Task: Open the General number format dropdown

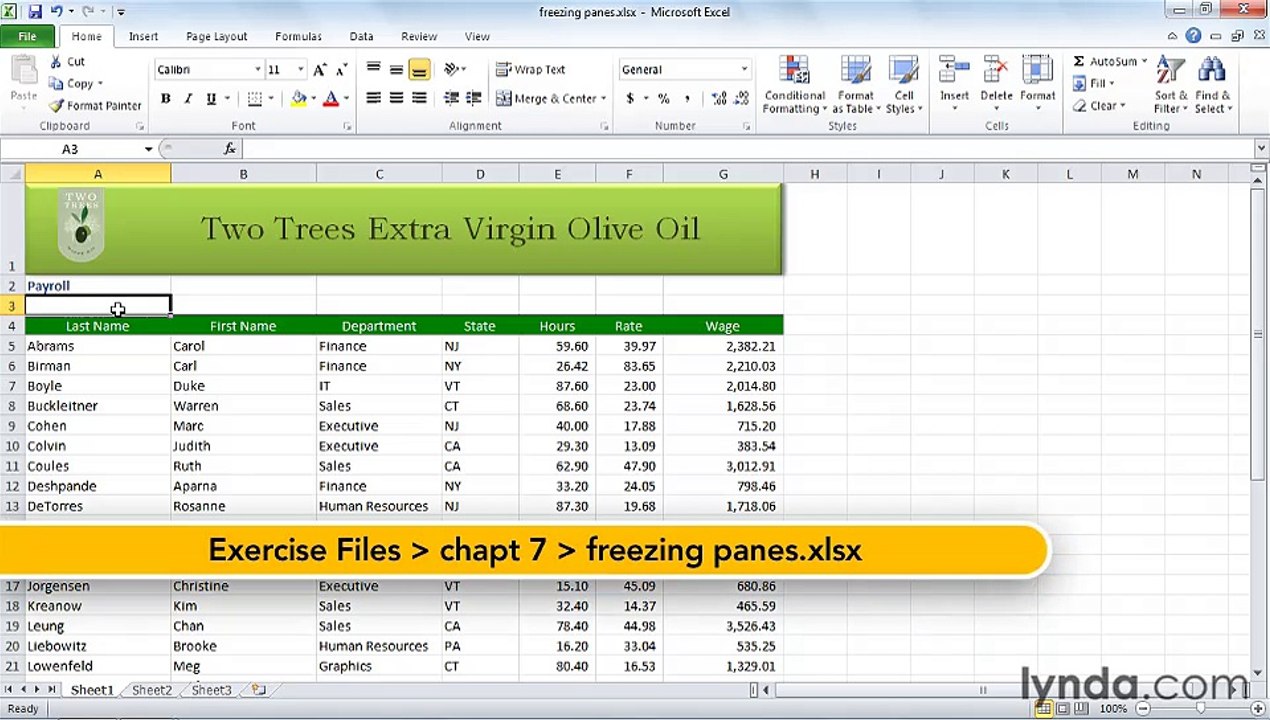Action: click(744, 70)
